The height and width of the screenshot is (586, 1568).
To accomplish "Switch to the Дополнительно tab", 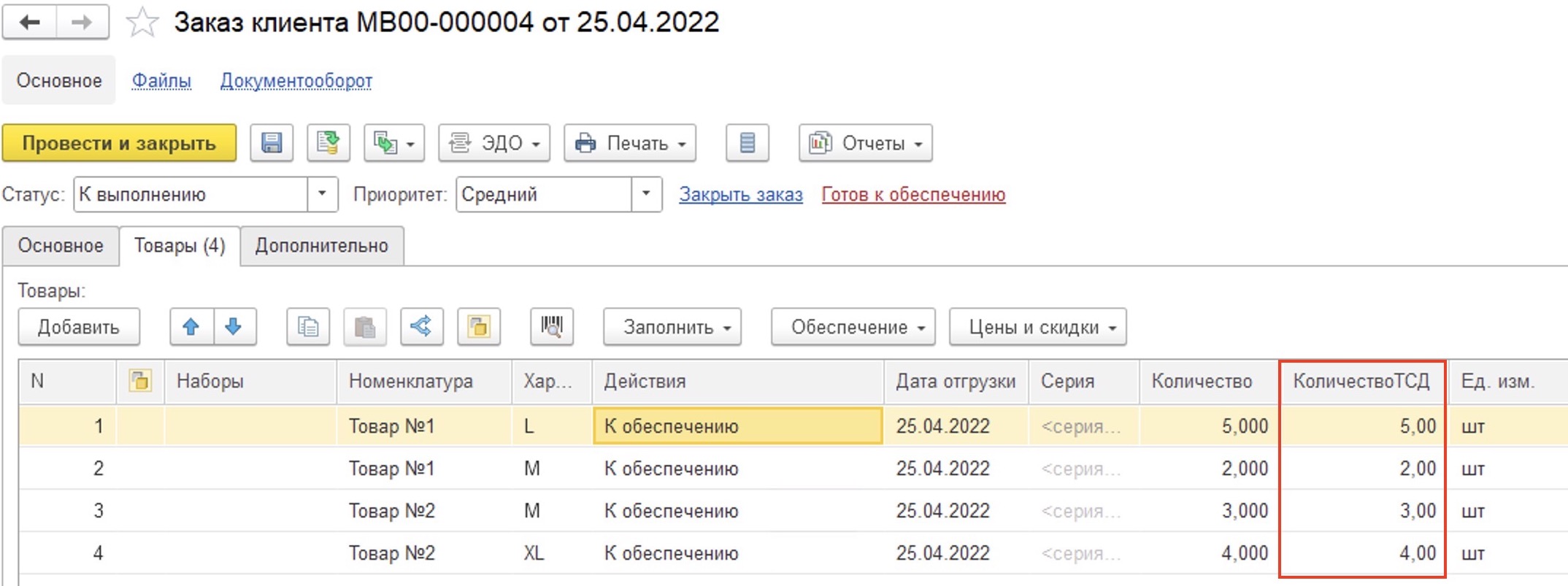I will [322, 246].
